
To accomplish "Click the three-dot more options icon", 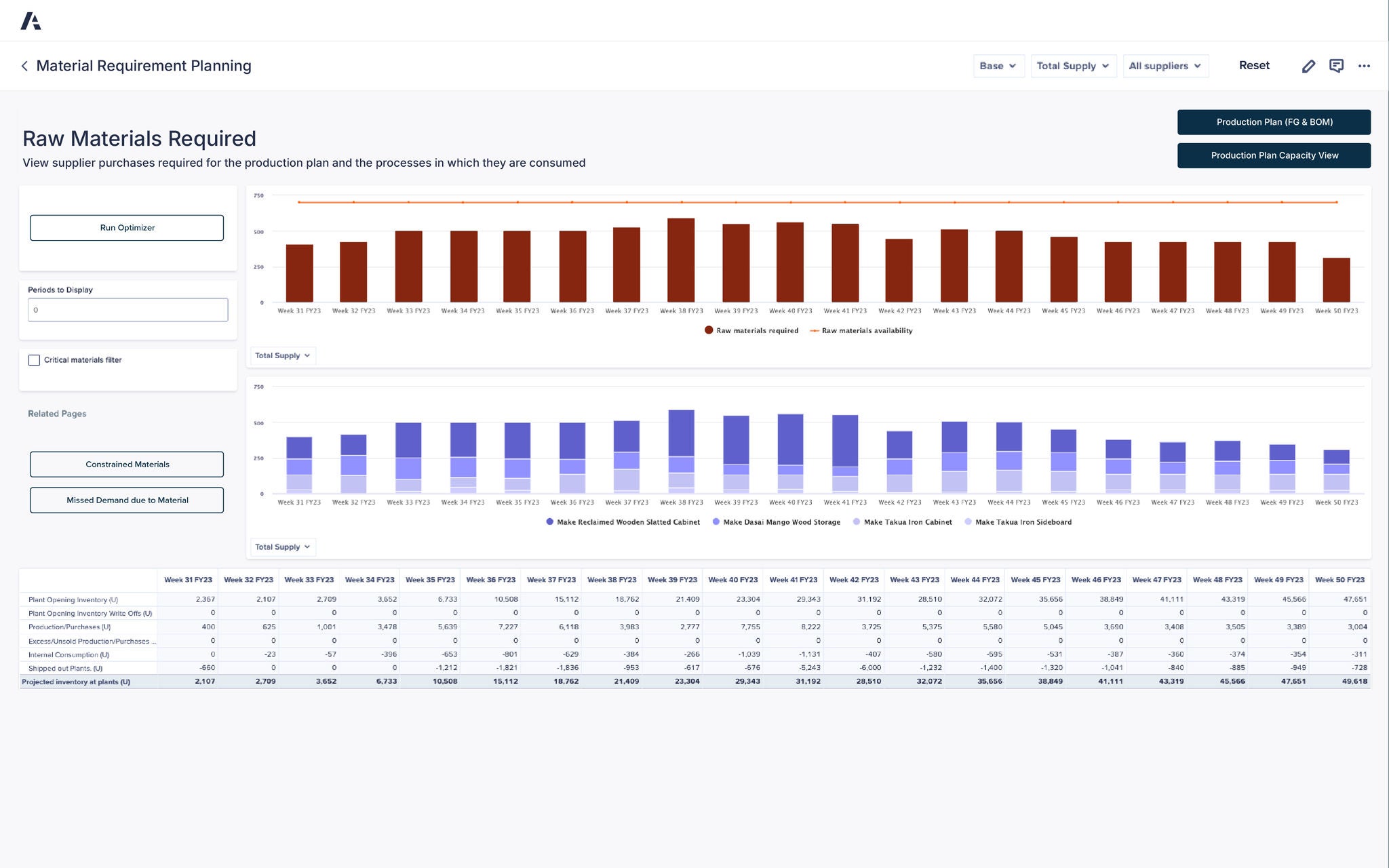I will coord(1364,65).
